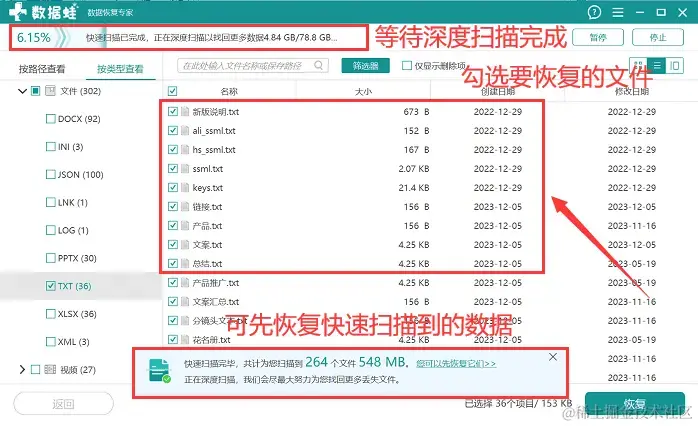Click the 6.15% scan progress bar
This screenshot has width=698, height=426.
tap(189, 37)
